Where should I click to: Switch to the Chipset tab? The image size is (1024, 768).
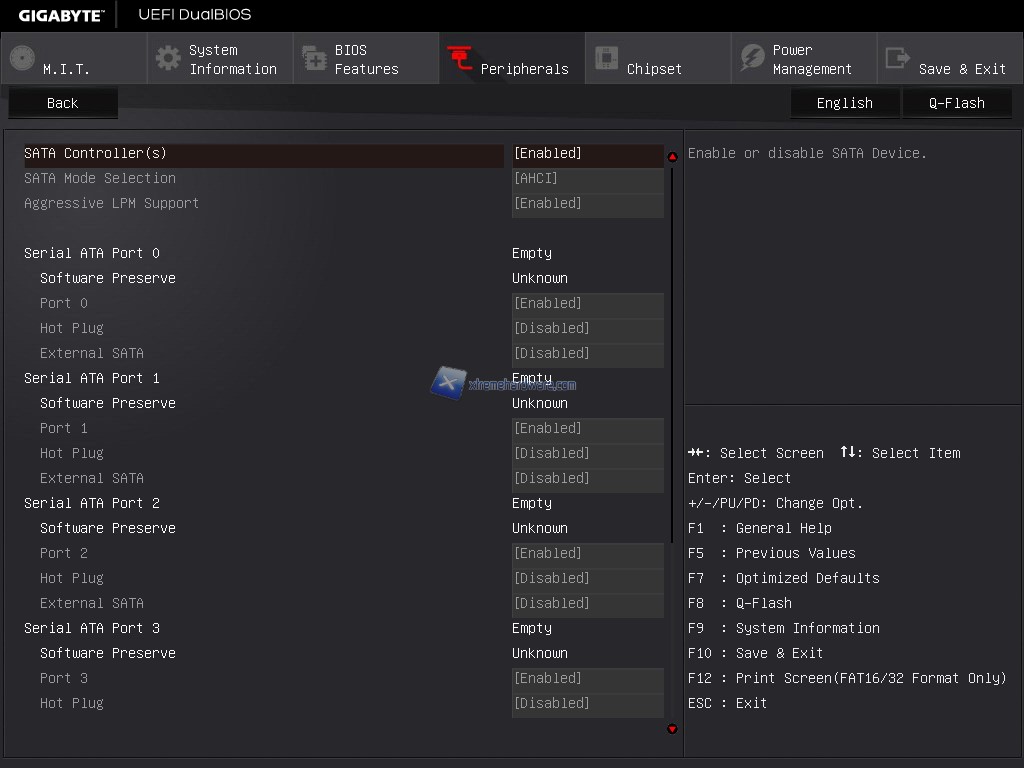coord(654,68)
